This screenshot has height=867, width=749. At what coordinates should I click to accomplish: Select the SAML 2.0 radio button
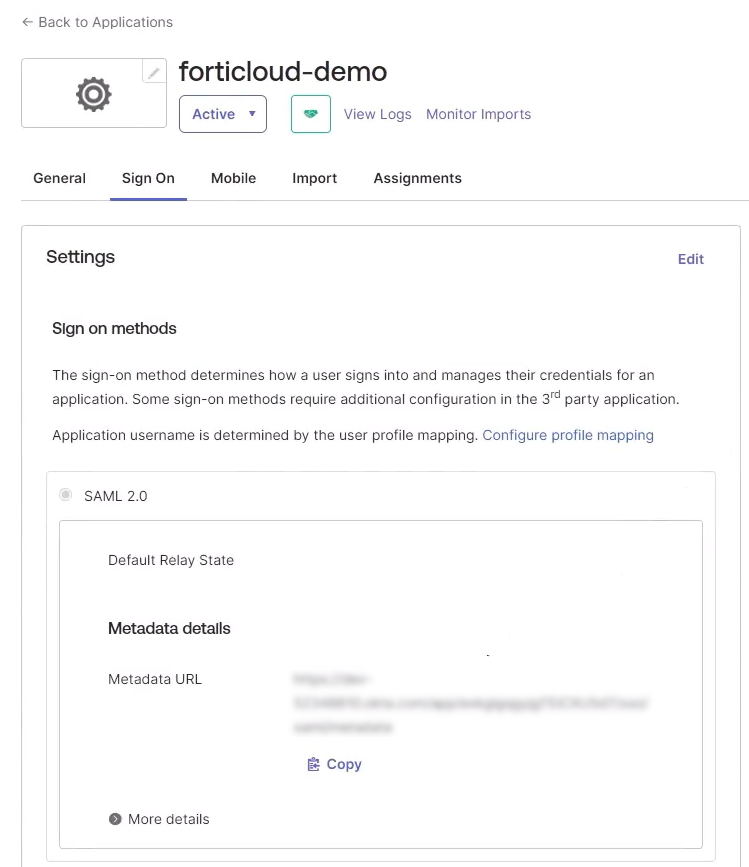click(66, 495)
